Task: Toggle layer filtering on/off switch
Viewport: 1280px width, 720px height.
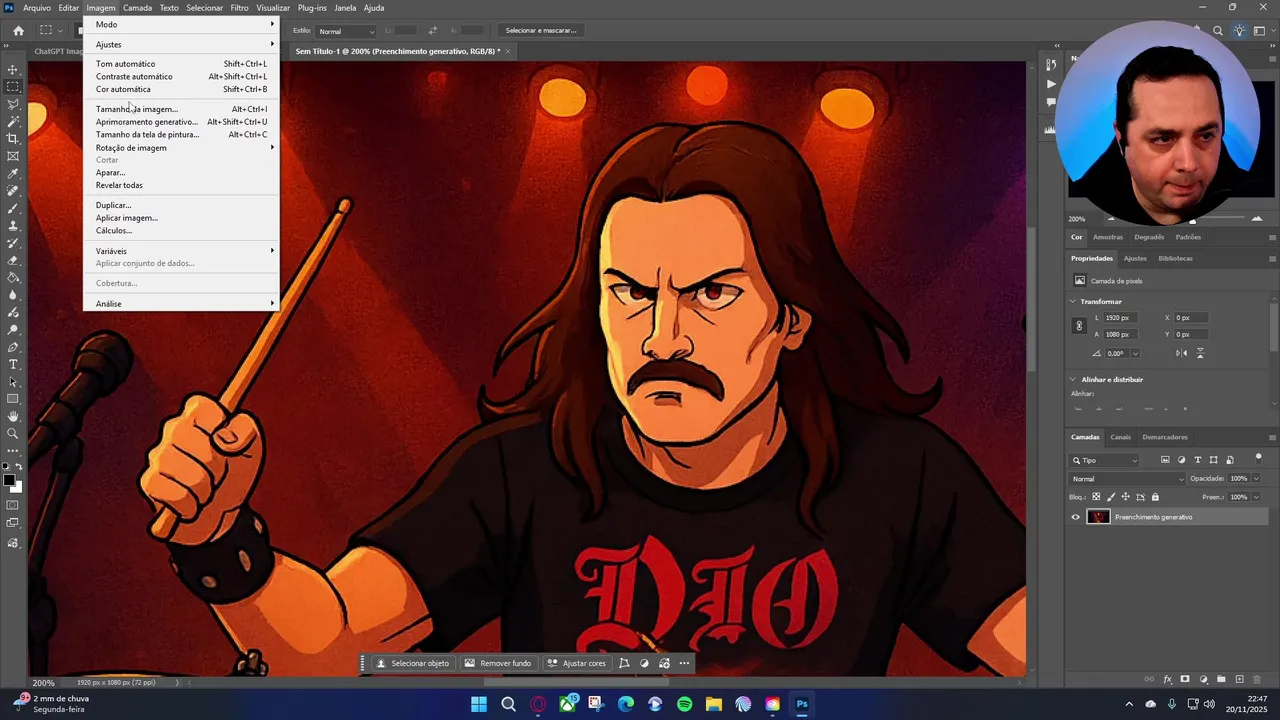Action: click(1259, 457)
